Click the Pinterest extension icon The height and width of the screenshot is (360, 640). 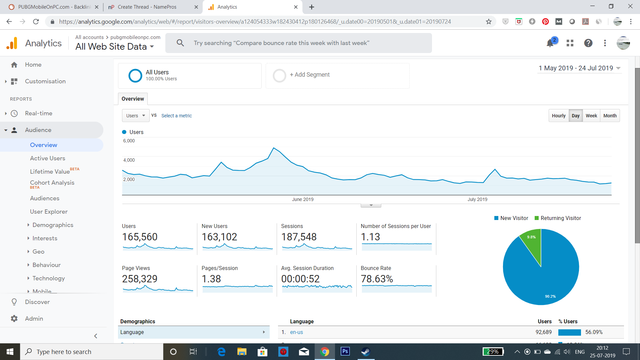pyautogui.click(x=545, y=22)
